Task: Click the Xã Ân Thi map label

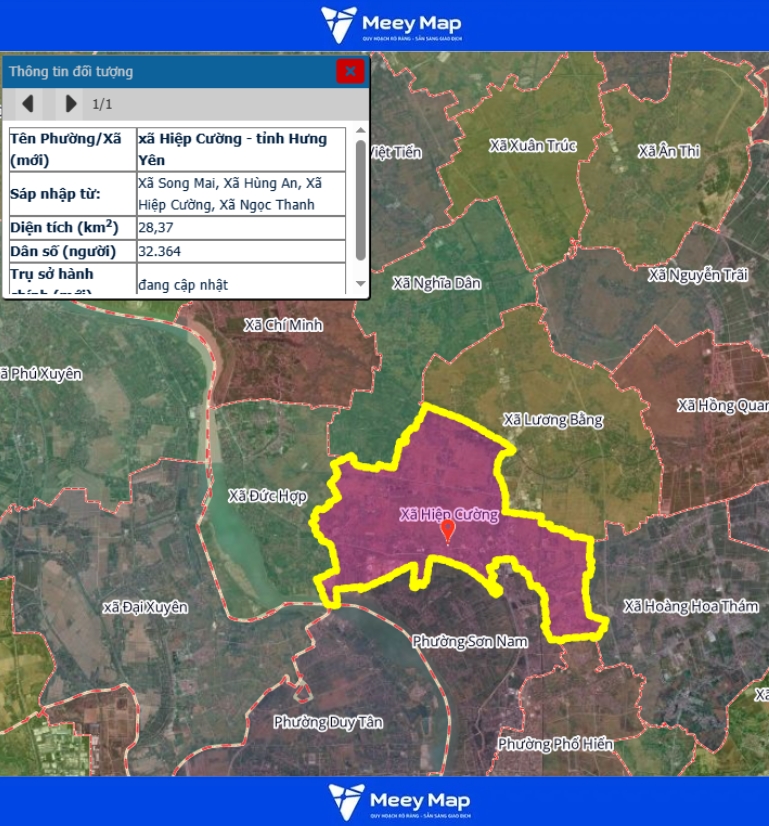Action: tap(669, 151)
